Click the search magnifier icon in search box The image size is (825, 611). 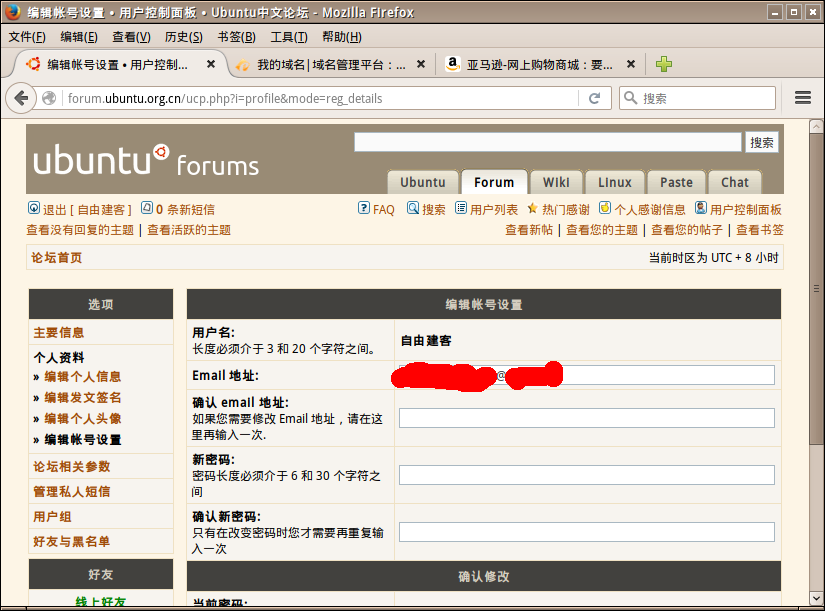click(x=630, y=98)
